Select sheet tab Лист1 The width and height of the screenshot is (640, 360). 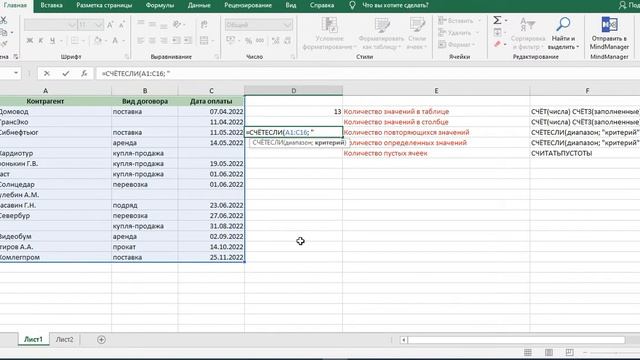coord(33,340)
